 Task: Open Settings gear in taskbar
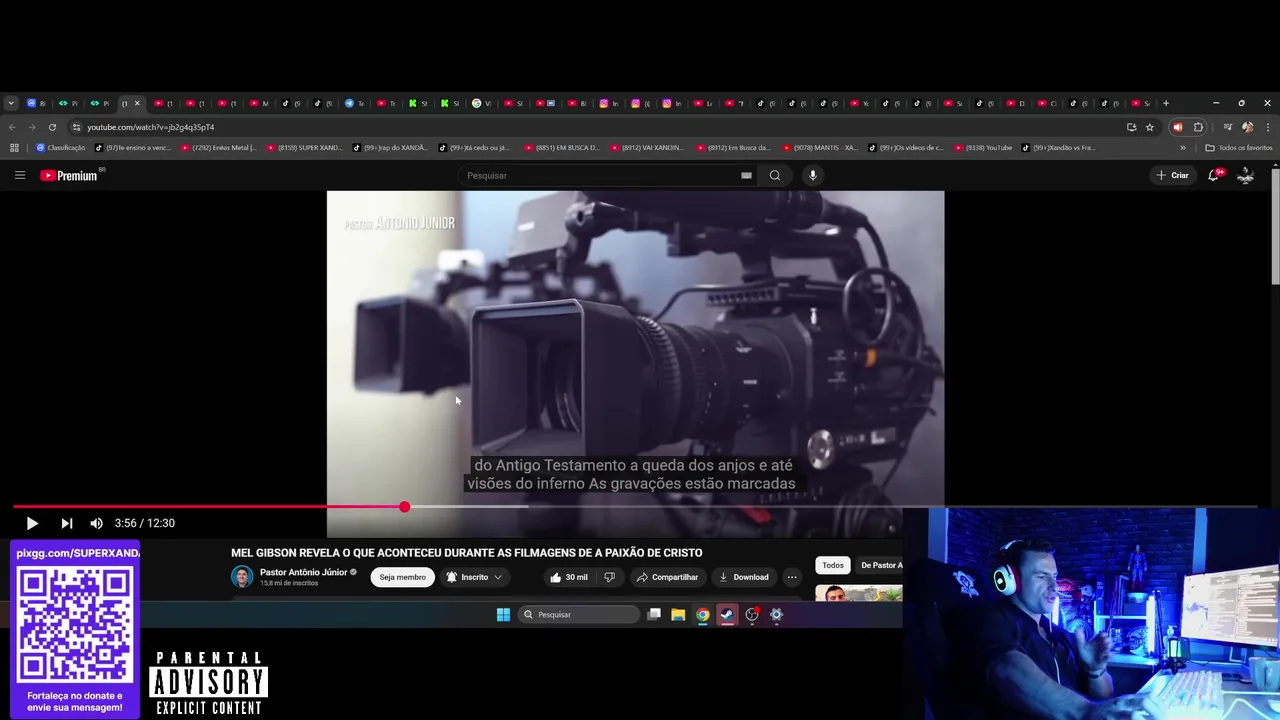(776, 615)
